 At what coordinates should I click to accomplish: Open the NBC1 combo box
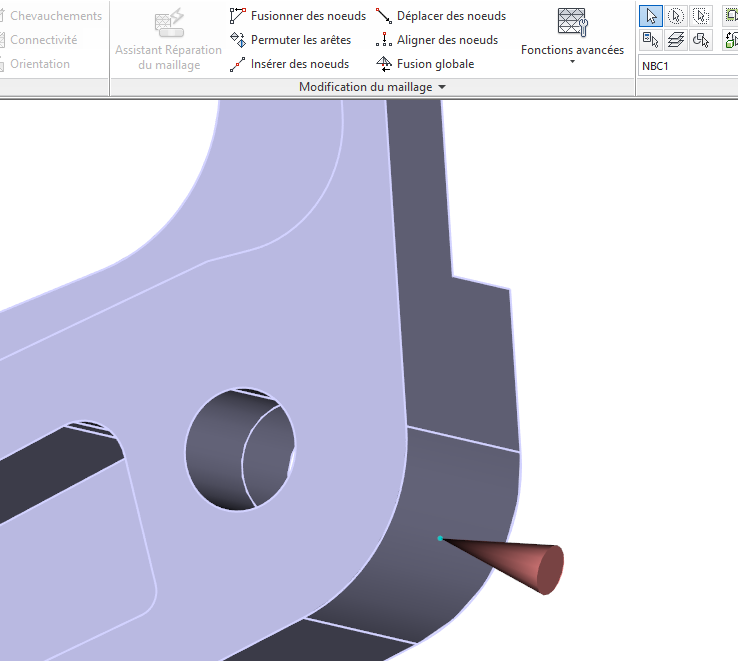point(688,66)
